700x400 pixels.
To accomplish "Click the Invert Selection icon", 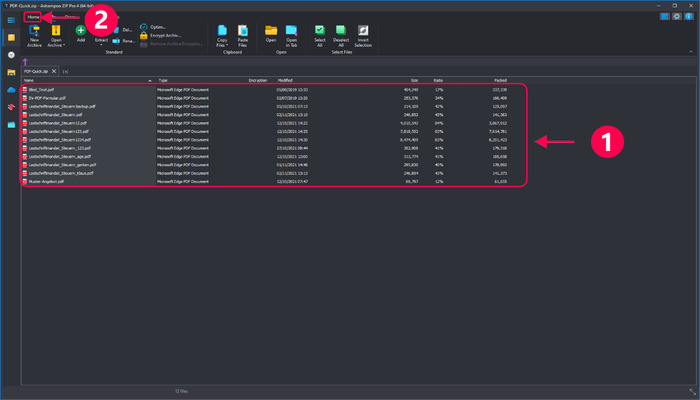I will click(x=363, y=30).
